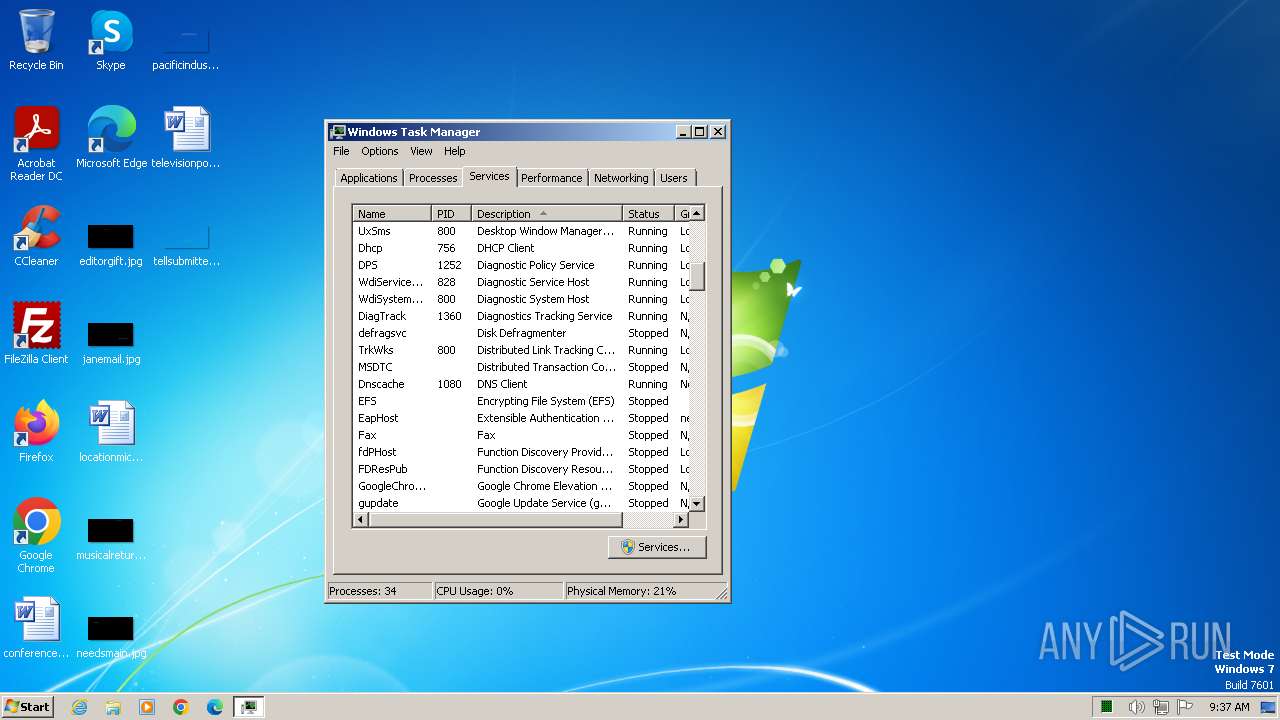
Task: Sort services by Description column header
Action: 547,214
